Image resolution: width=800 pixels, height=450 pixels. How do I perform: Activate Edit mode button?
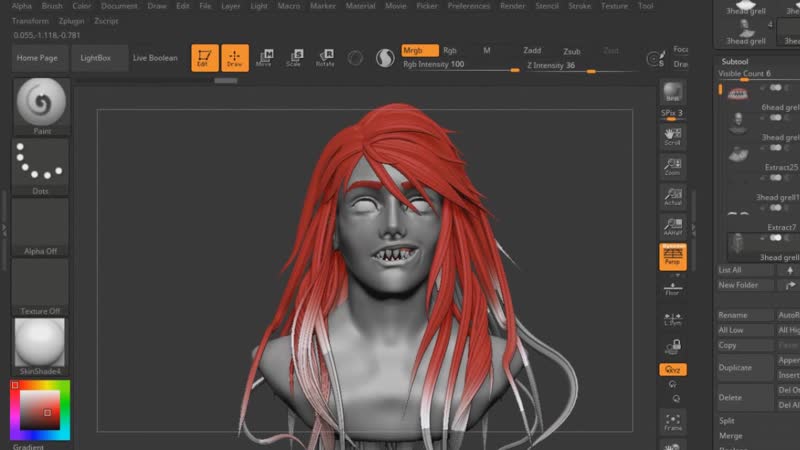tap(205, 58)
